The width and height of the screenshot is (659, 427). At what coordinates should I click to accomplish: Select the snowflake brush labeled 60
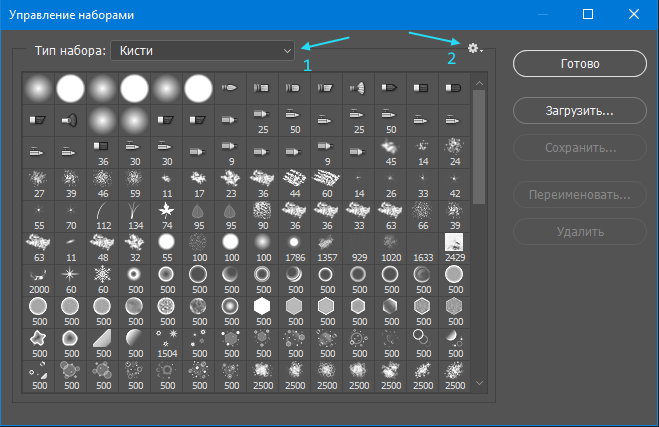(103, 280)
